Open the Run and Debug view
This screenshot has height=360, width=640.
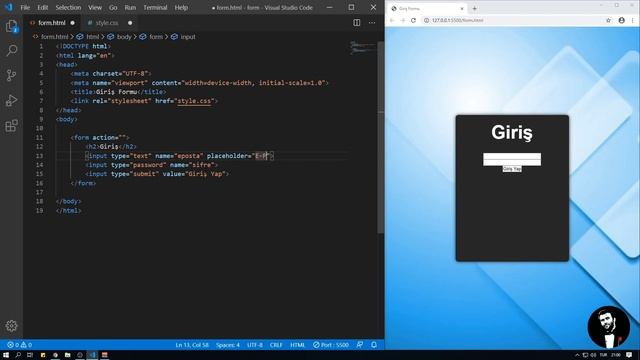[x=11, y=100]
